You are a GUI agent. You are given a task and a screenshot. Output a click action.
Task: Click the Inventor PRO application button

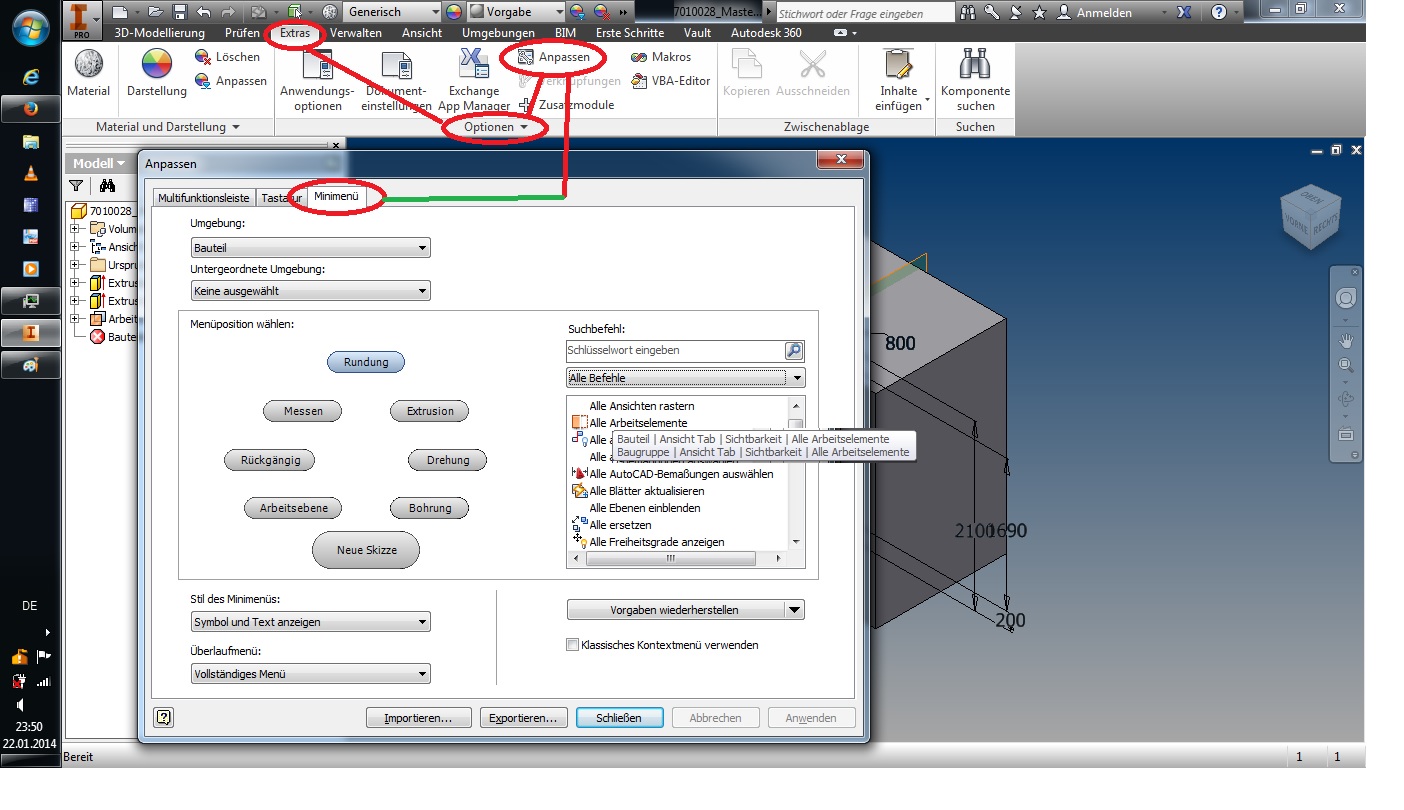click(x=82, y=20)
